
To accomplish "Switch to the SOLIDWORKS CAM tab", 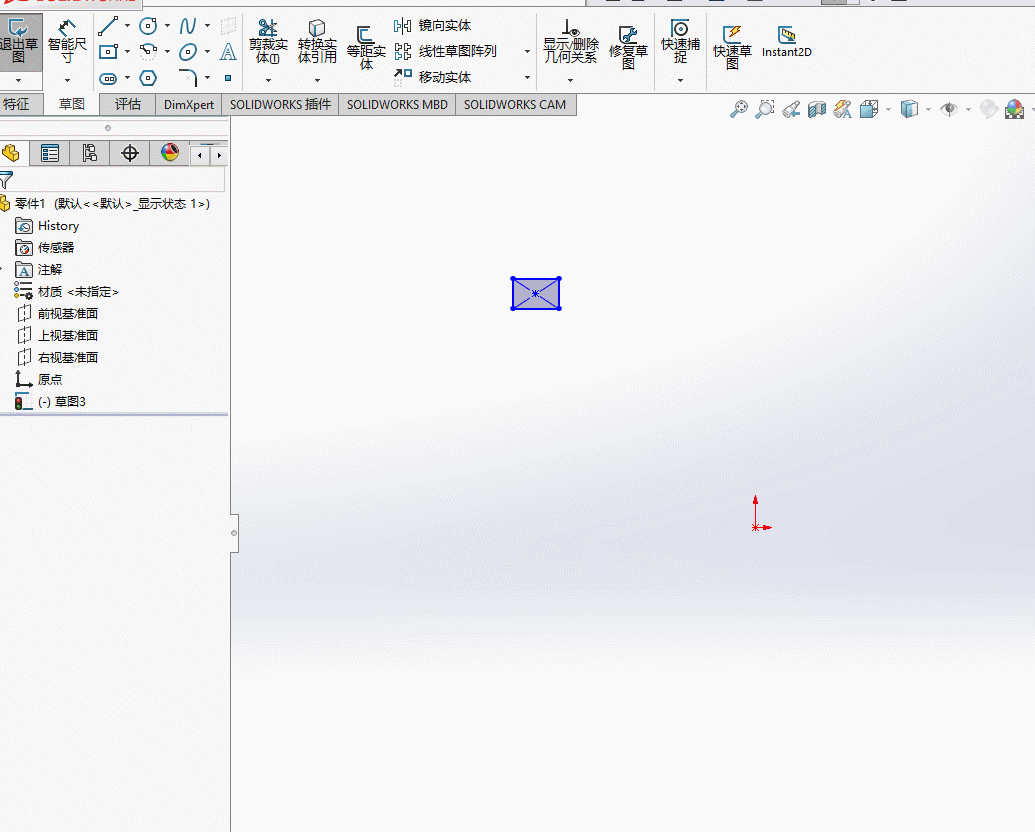I will [515, 104].
